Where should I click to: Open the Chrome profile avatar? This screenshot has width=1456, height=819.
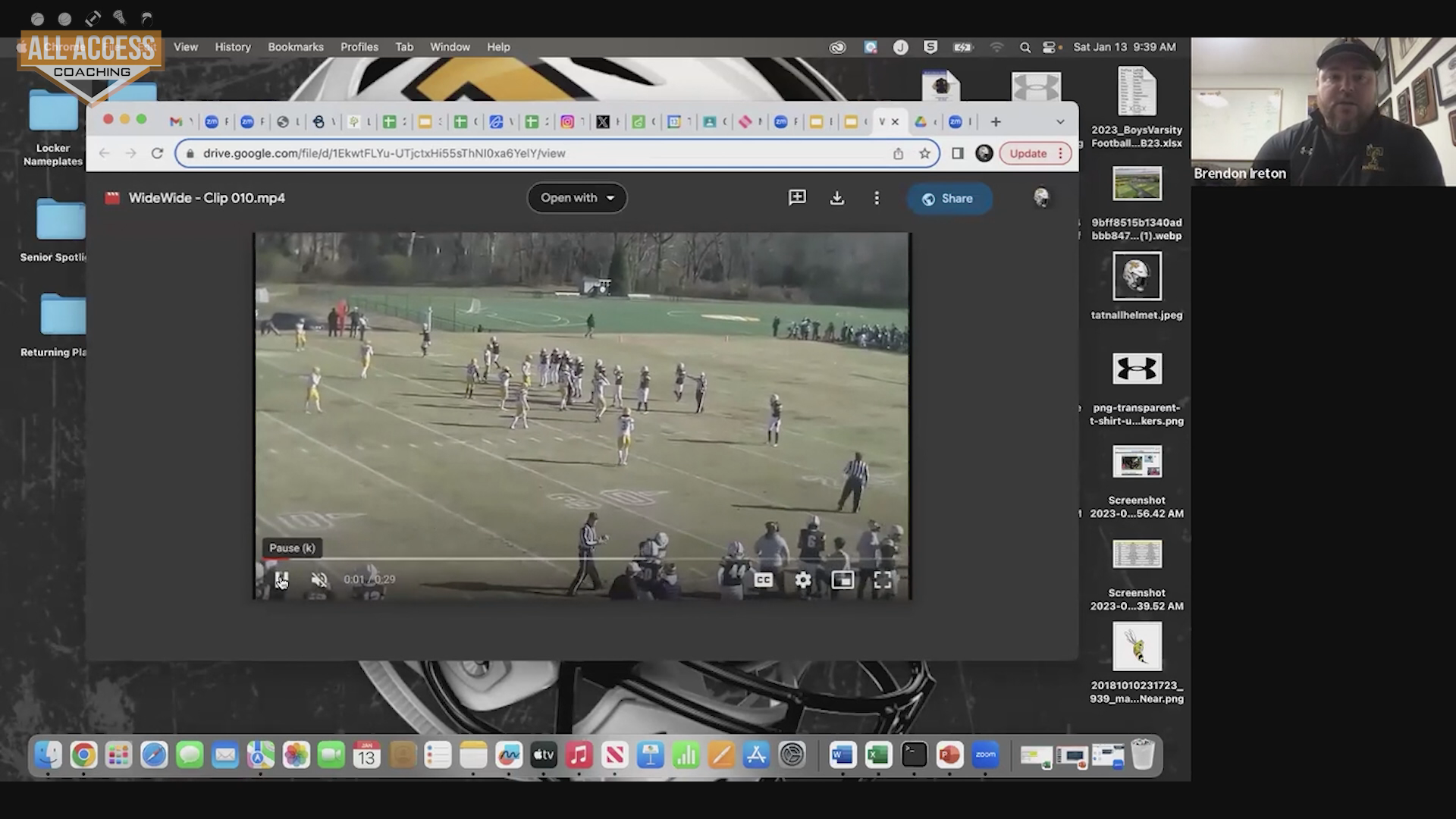click(x=984, y=153)
